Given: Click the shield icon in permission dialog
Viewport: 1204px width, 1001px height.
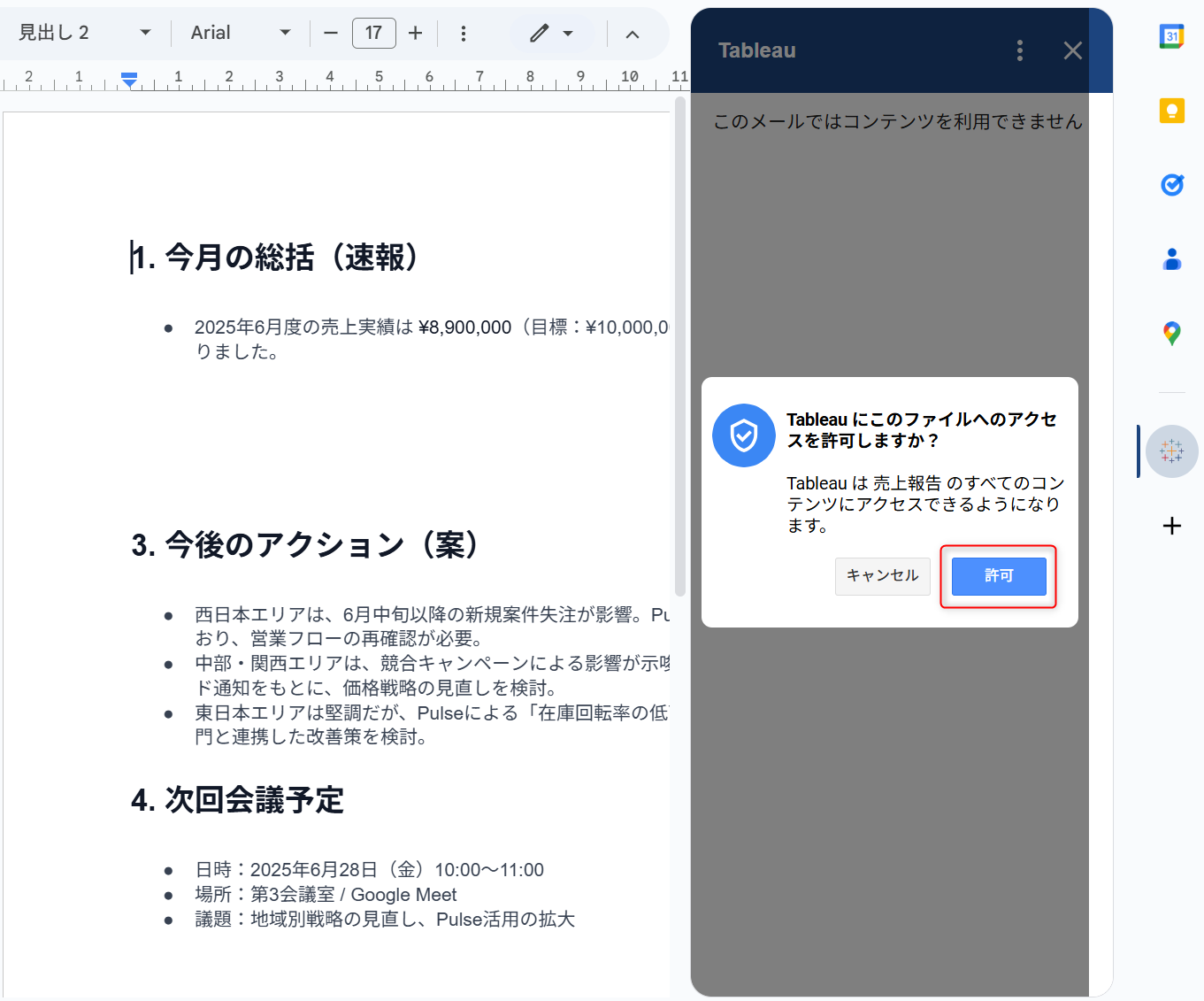Looking at the screenshot, I should (x=744, y=435).
